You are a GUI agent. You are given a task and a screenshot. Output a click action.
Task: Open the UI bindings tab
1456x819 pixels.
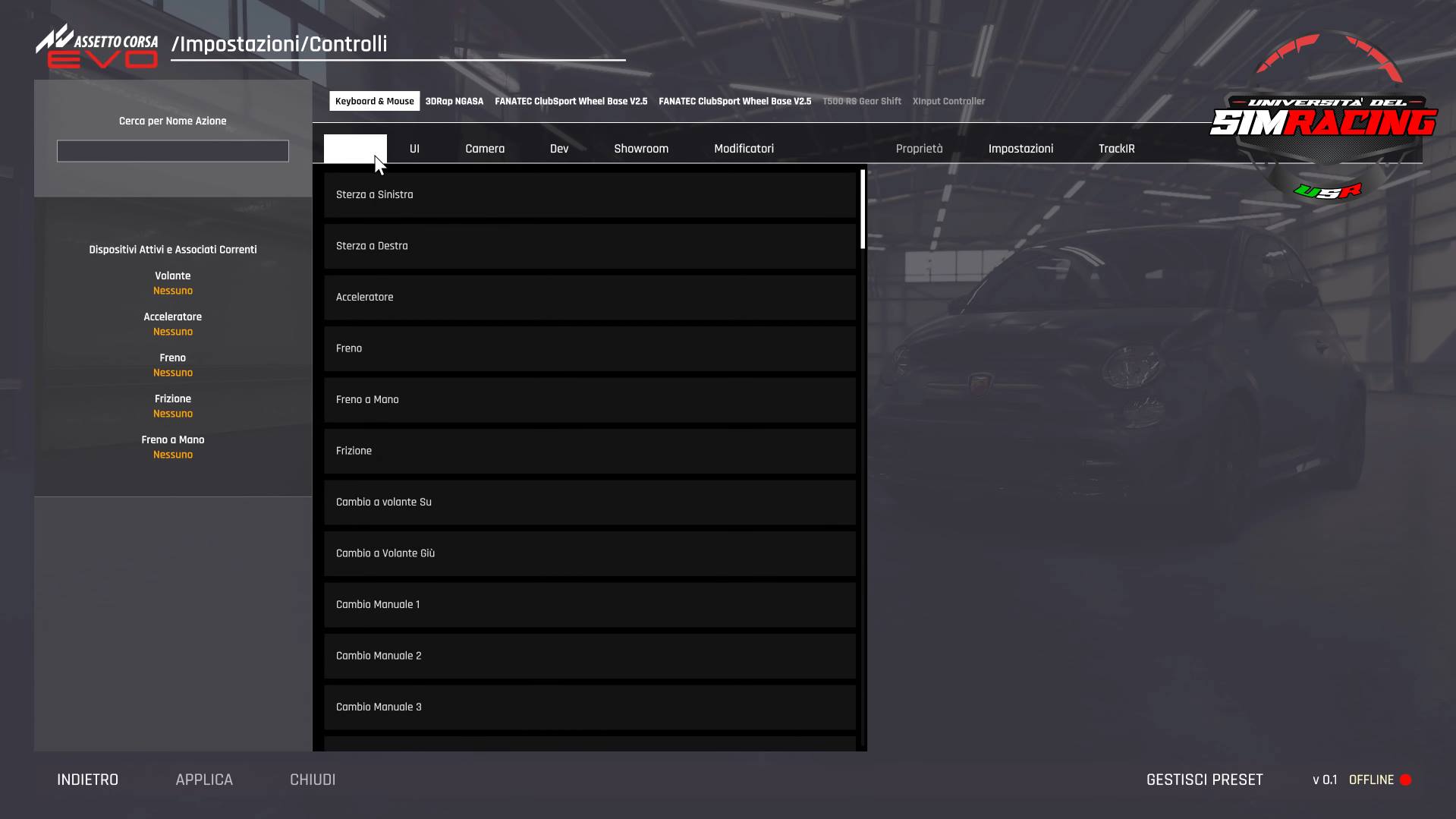coord(414,148)
